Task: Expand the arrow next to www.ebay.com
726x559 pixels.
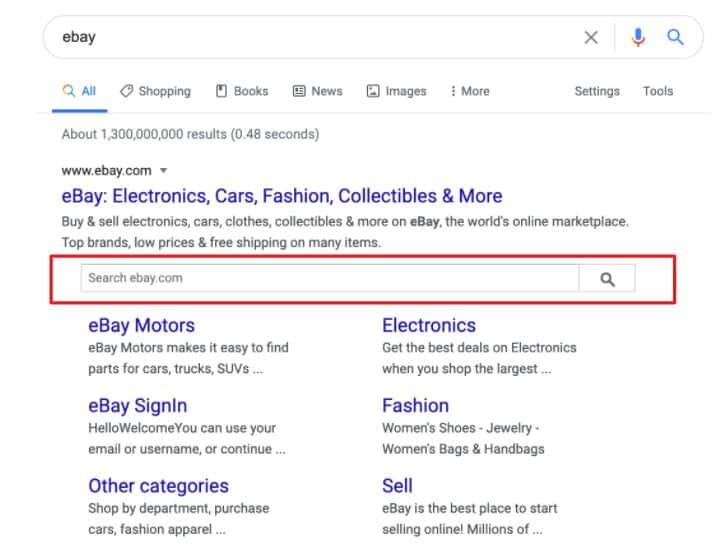Action: [163, 170]
